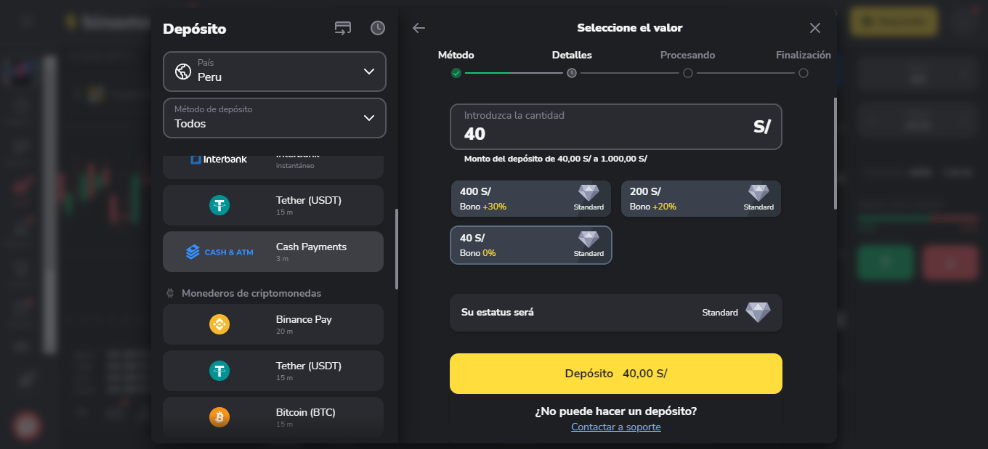Click the globe icon in País field
This screenshot has height=449, width=988.
click(182, 71)
